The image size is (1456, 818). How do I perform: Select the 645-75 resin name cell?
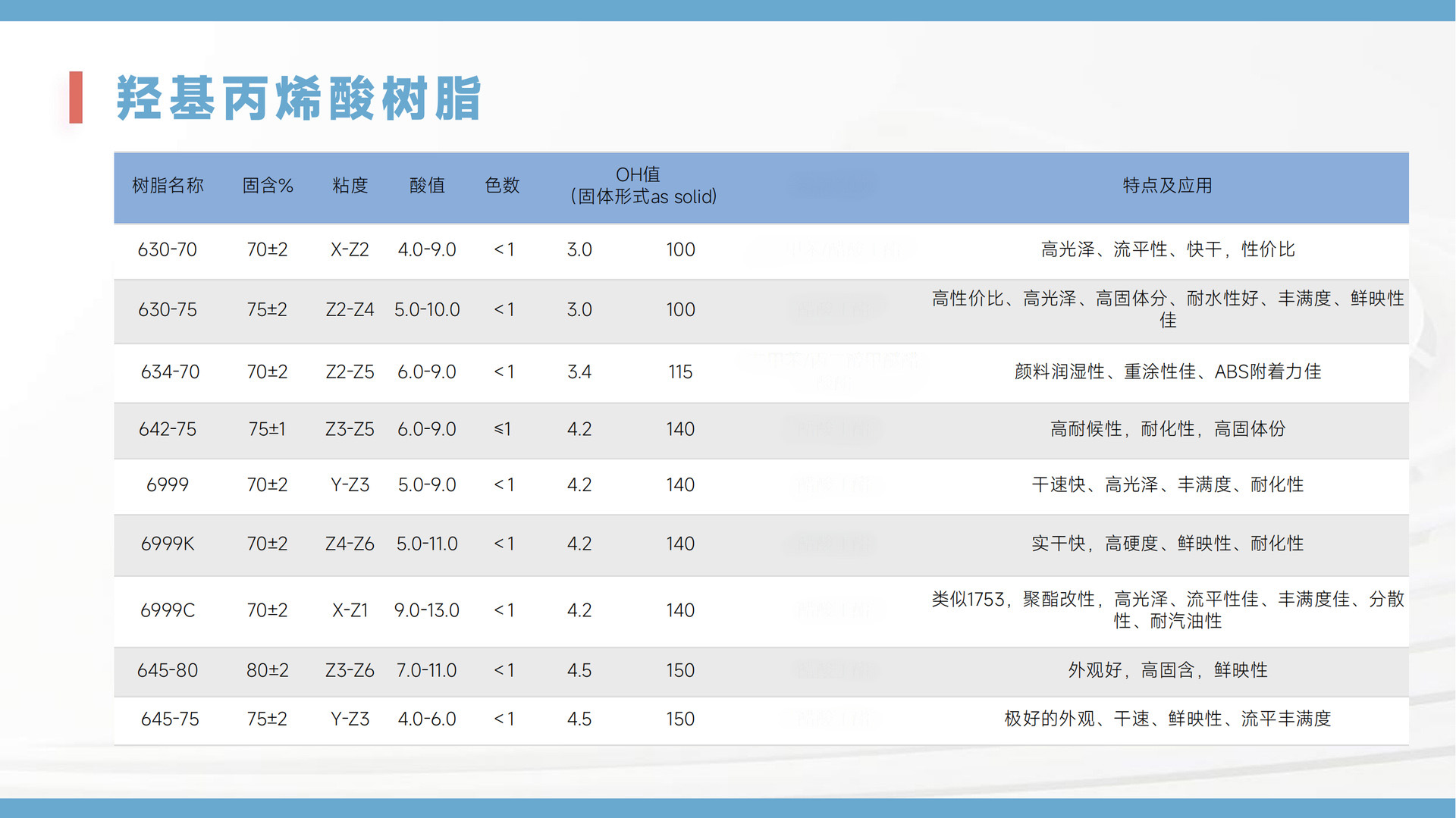(170, 719)
